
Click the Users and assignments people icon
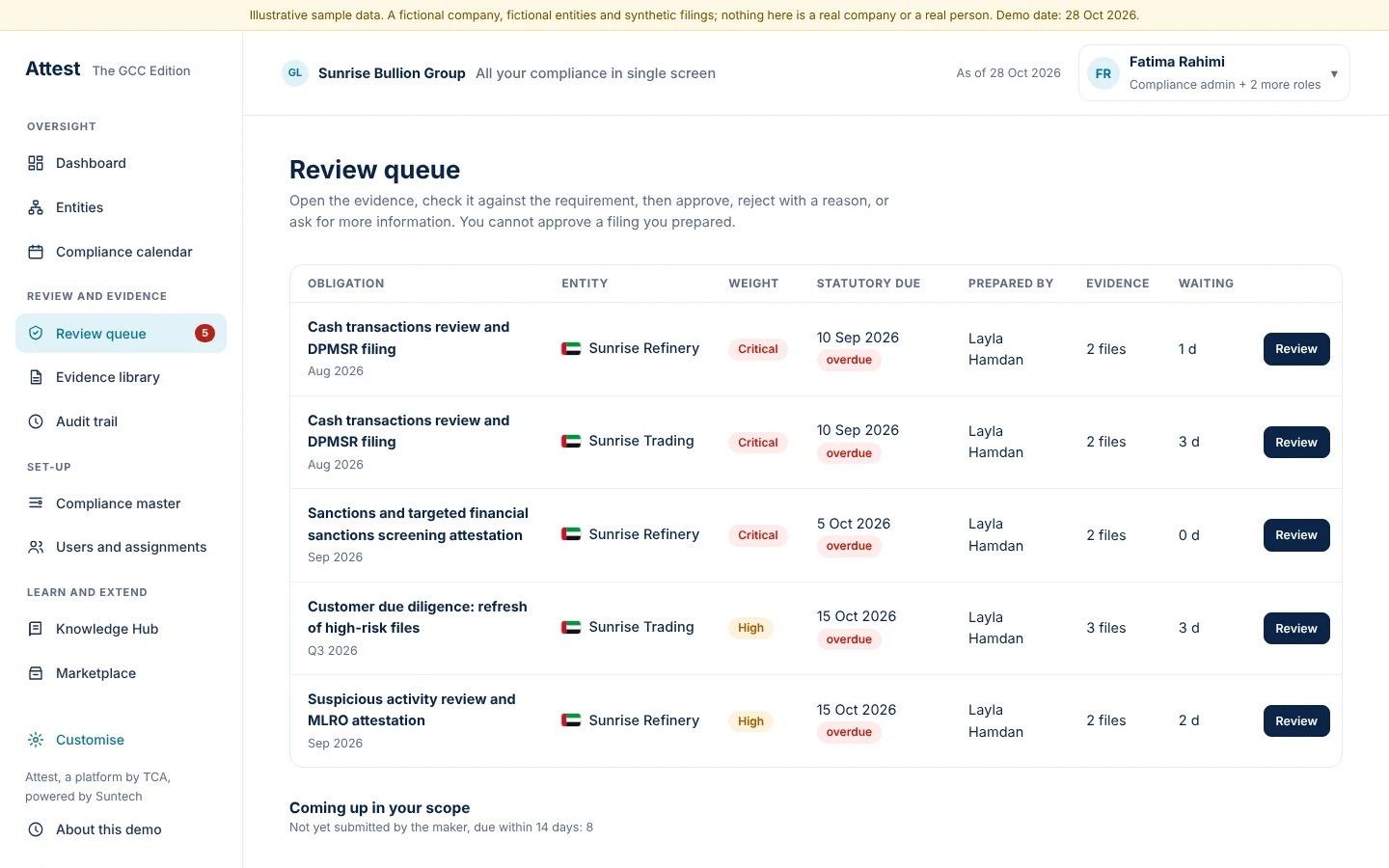coord(36,547)
